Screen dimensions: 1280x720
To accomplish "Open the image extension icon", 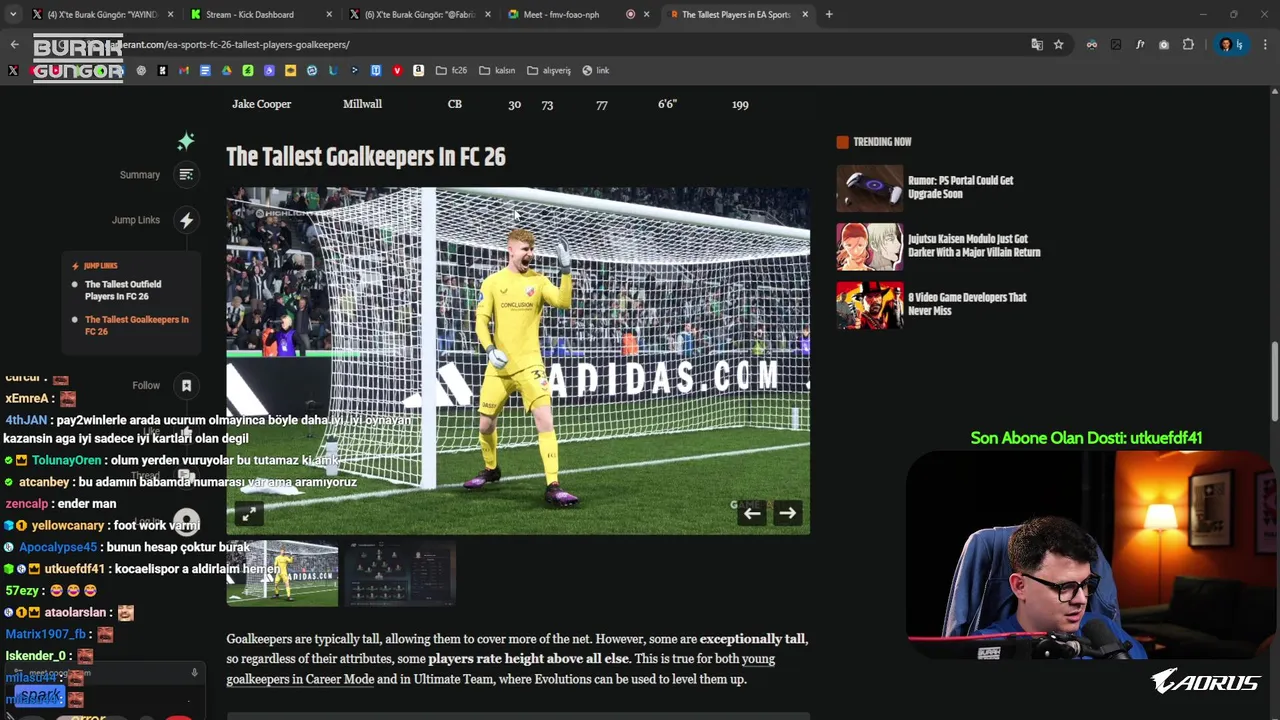I will 1116,44.
